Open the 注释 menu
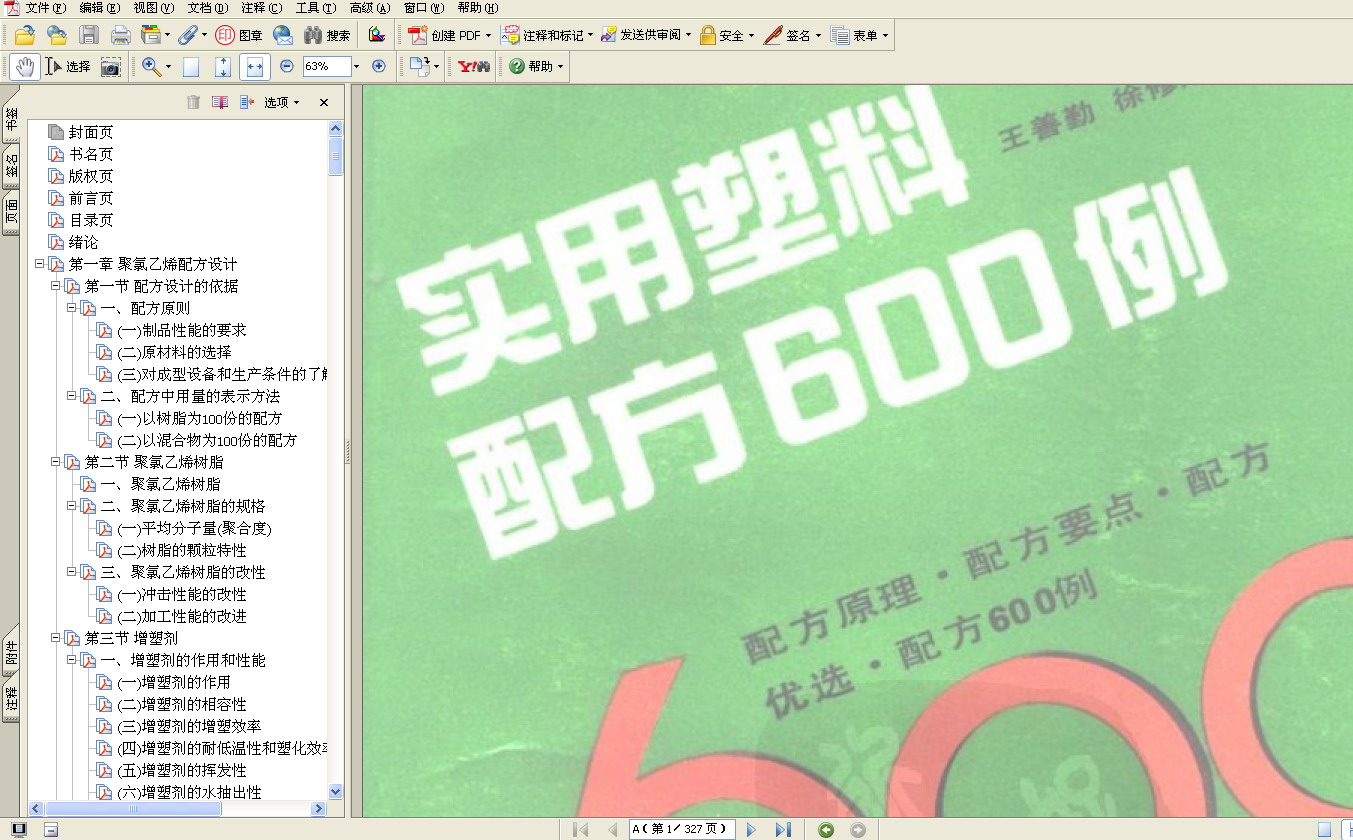The width and height of the screenshot is (1353, 840). (261, 8)
